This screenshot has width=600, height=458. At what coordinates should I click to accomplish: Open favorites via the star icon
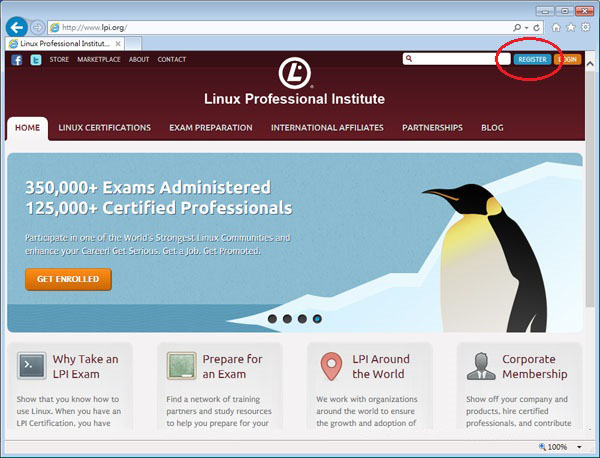point(570,27)
